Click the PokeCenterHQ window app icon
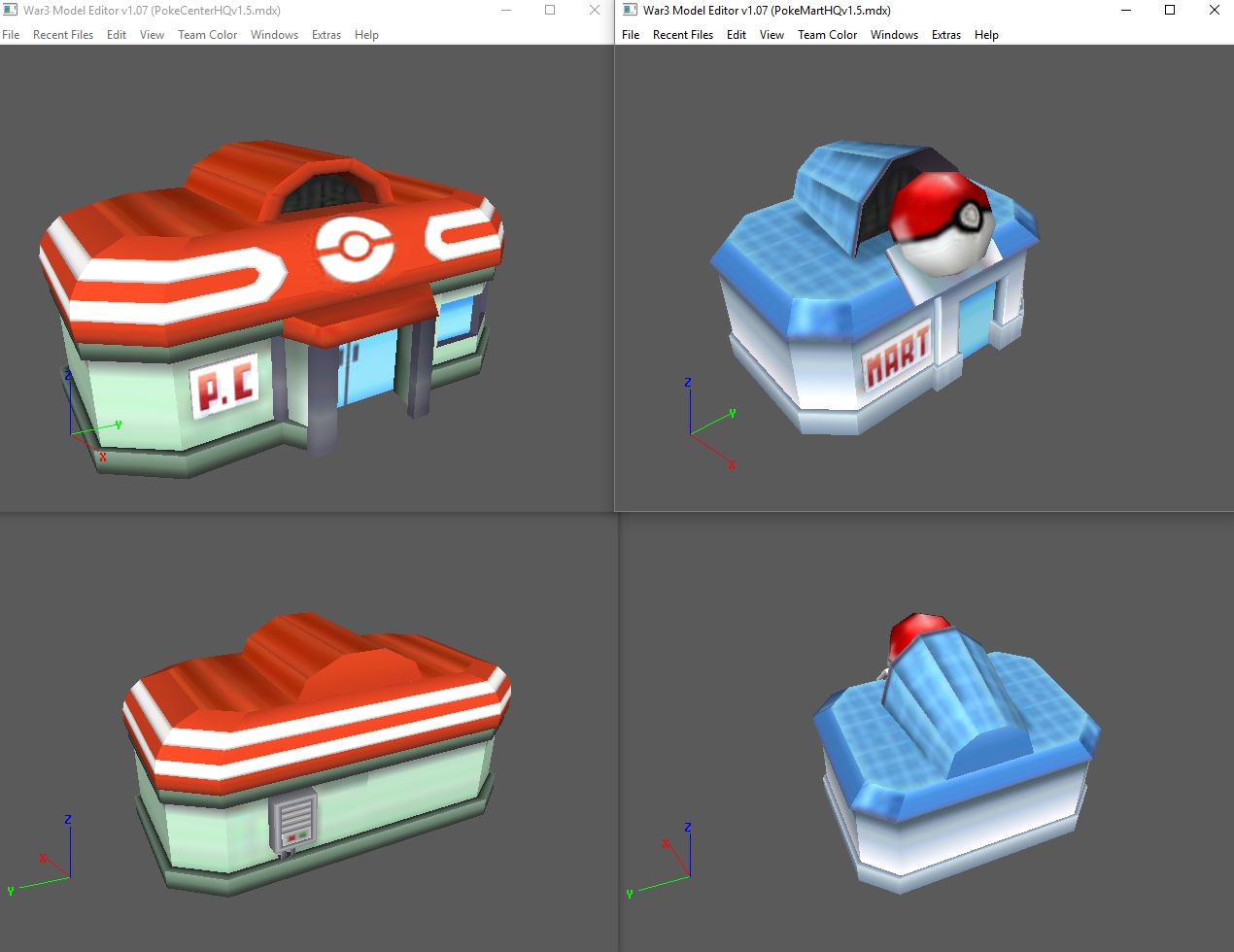This screenshot has width=1234, height=952. tap(10, 10)
